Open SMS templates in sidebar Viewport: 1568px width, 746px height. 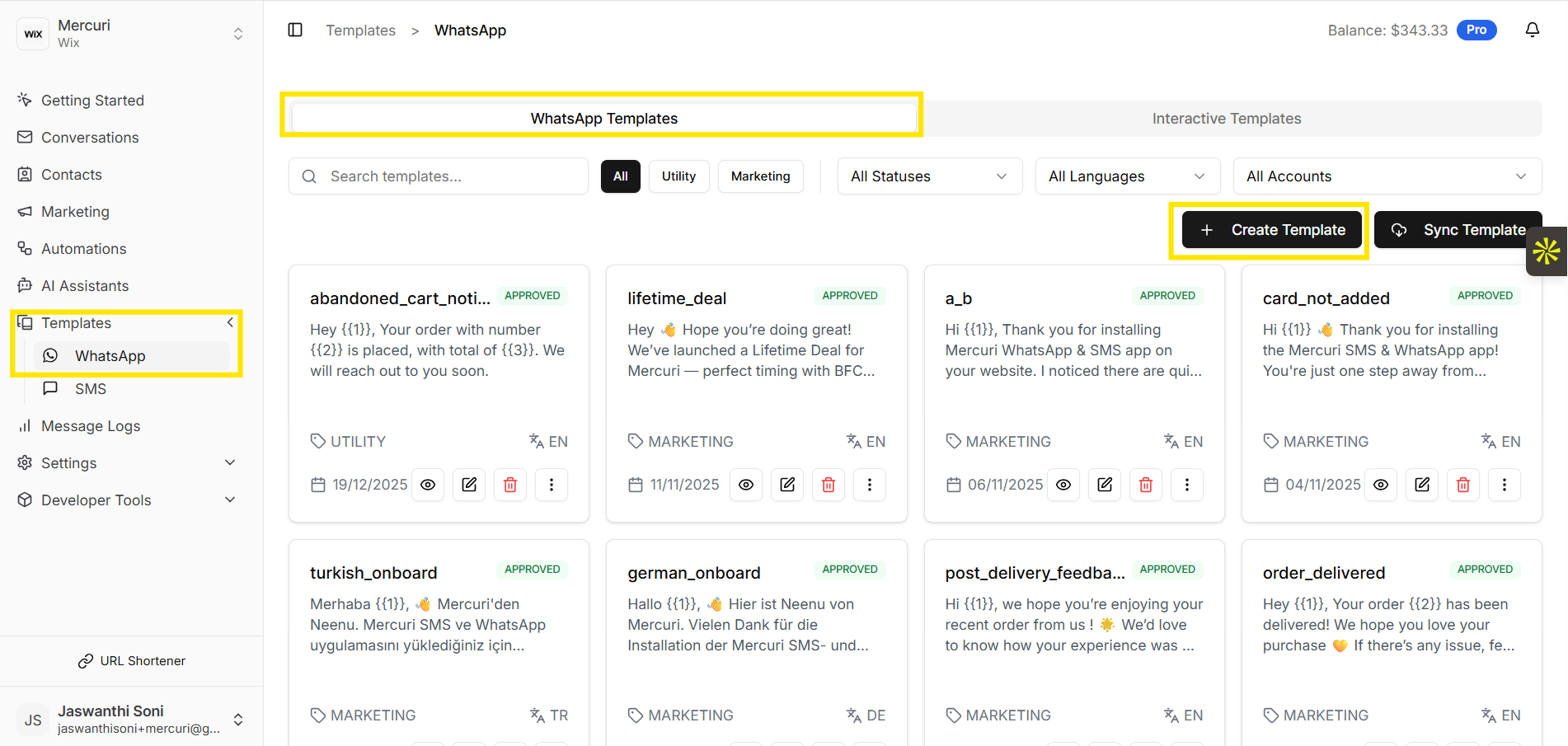click(x=91, y=389)
